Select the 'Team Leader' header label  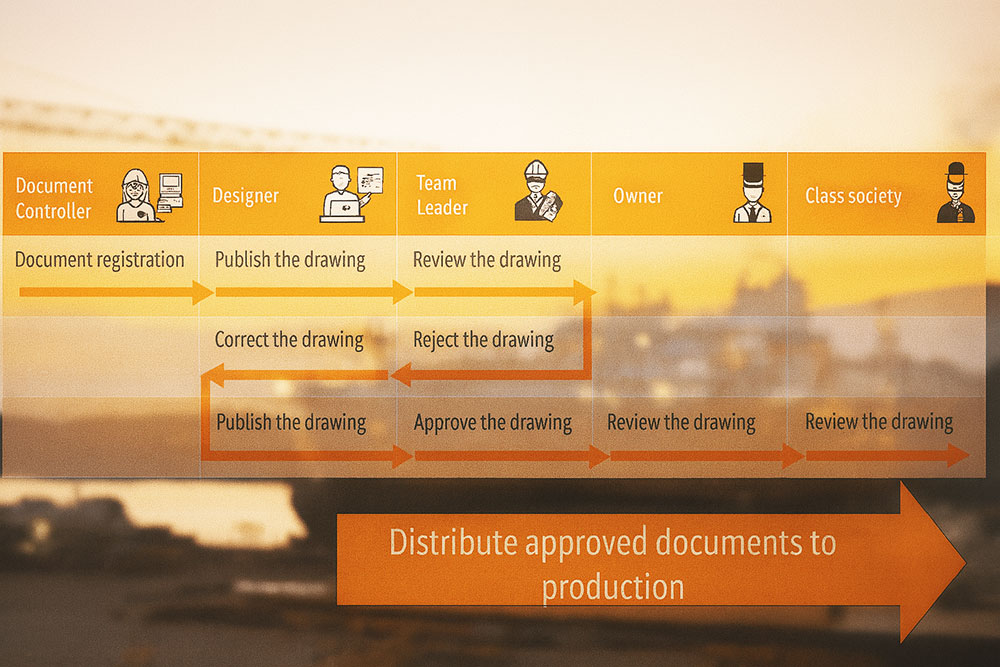pyautogui.click(x=442, y=195)
